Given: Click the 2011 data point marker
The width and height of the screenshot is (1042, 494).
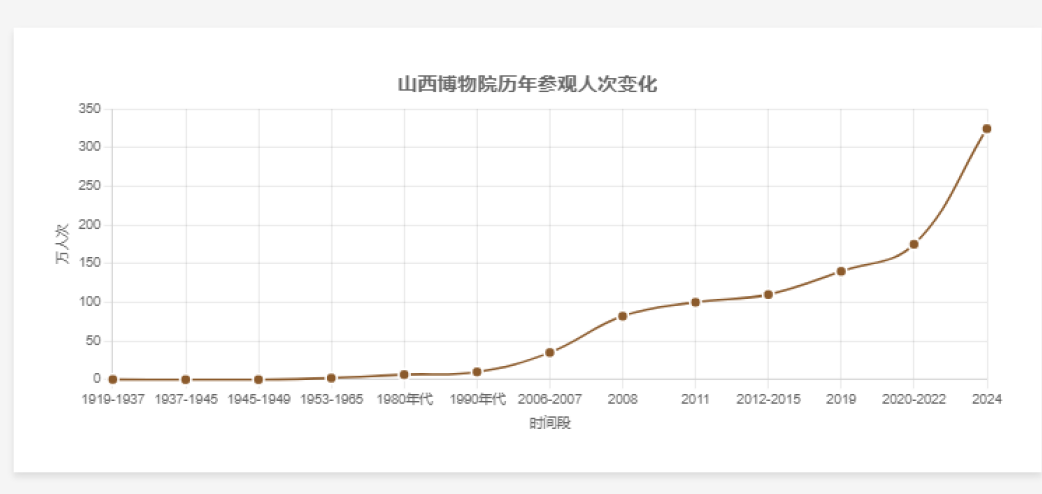Looking at the screenshot, I should (x=695, y=302).
